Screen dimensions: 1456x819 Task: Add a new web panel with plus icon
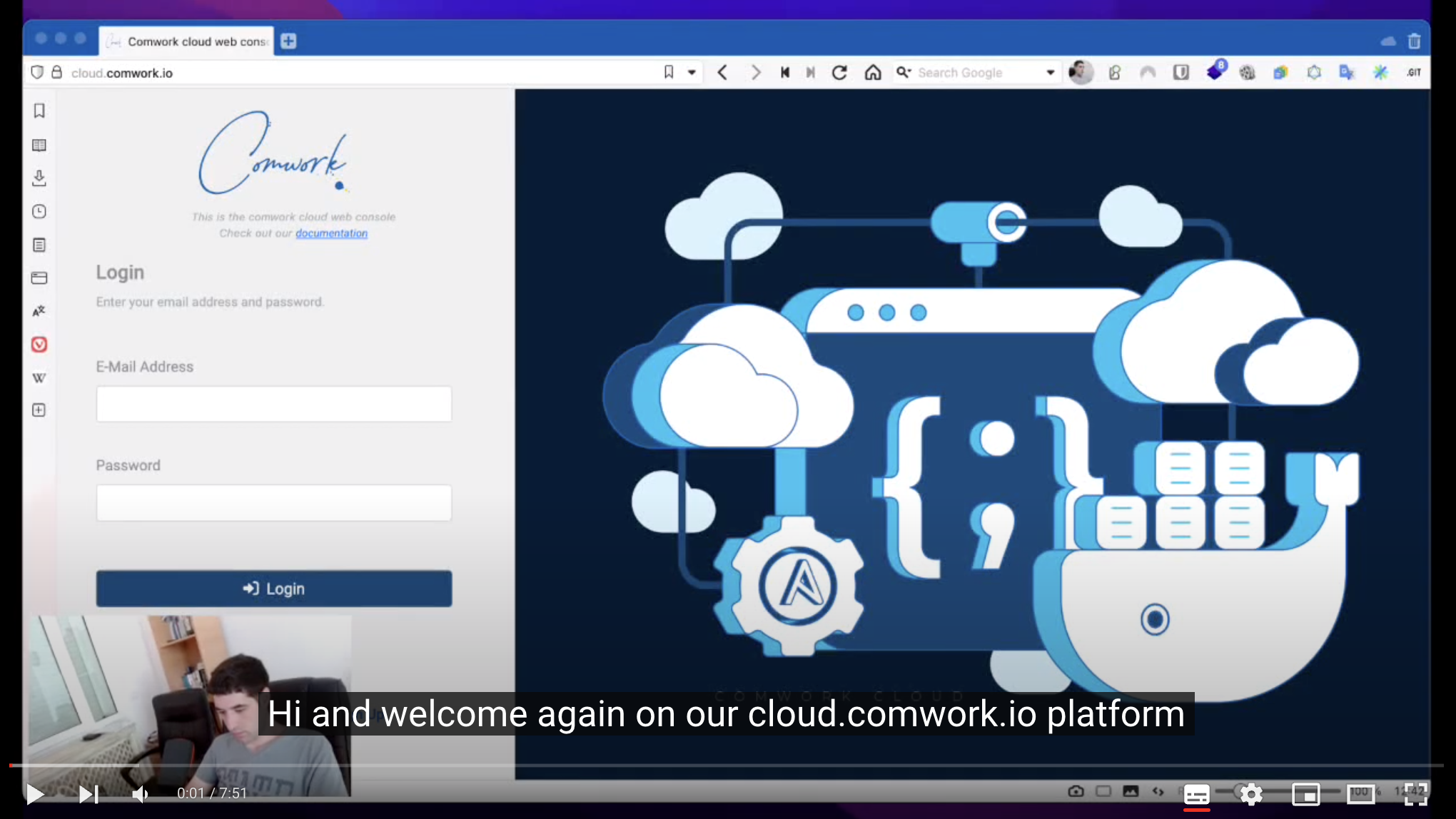coord(39,410)
